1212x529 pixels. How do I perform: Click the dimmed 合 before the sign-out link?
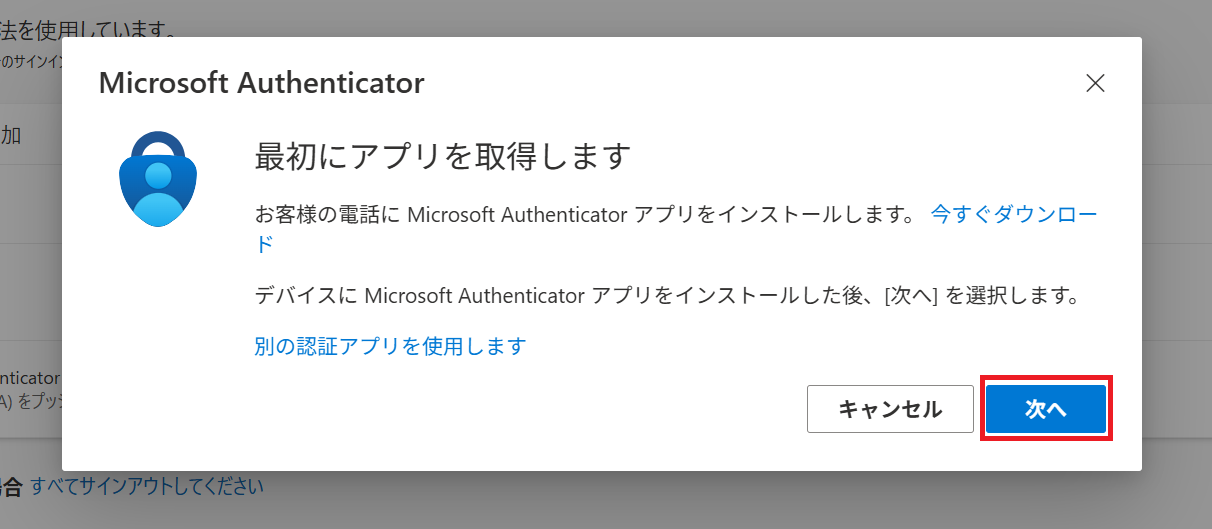pos(10,487)
